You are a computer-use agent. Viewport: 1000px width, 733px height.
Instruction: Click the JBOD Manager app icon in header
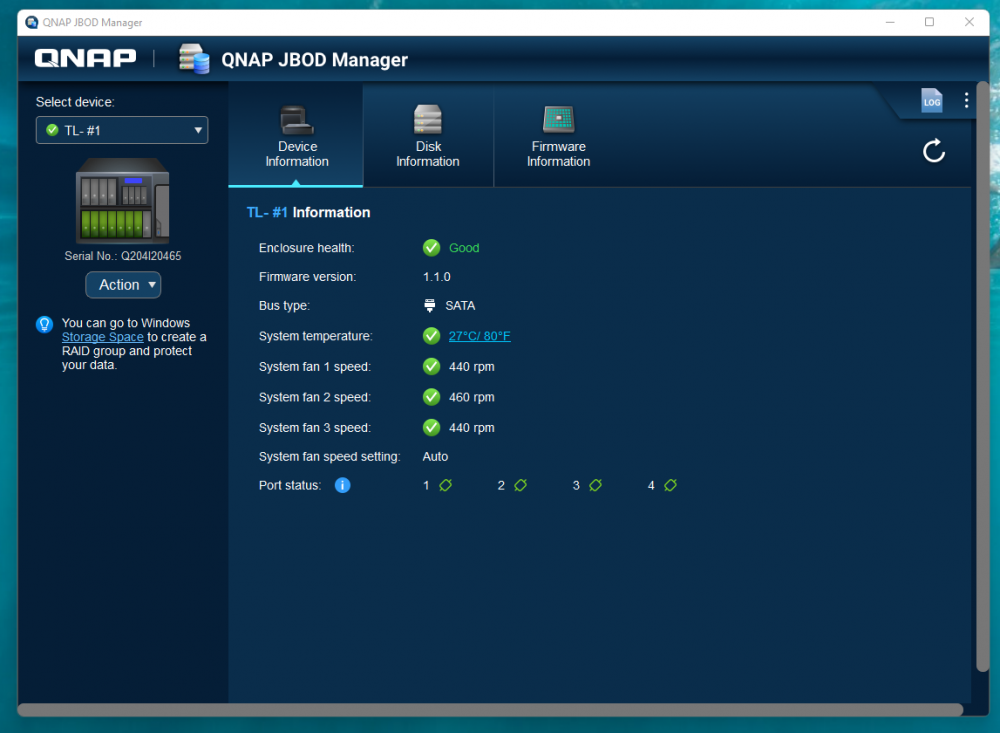(194, 59)
